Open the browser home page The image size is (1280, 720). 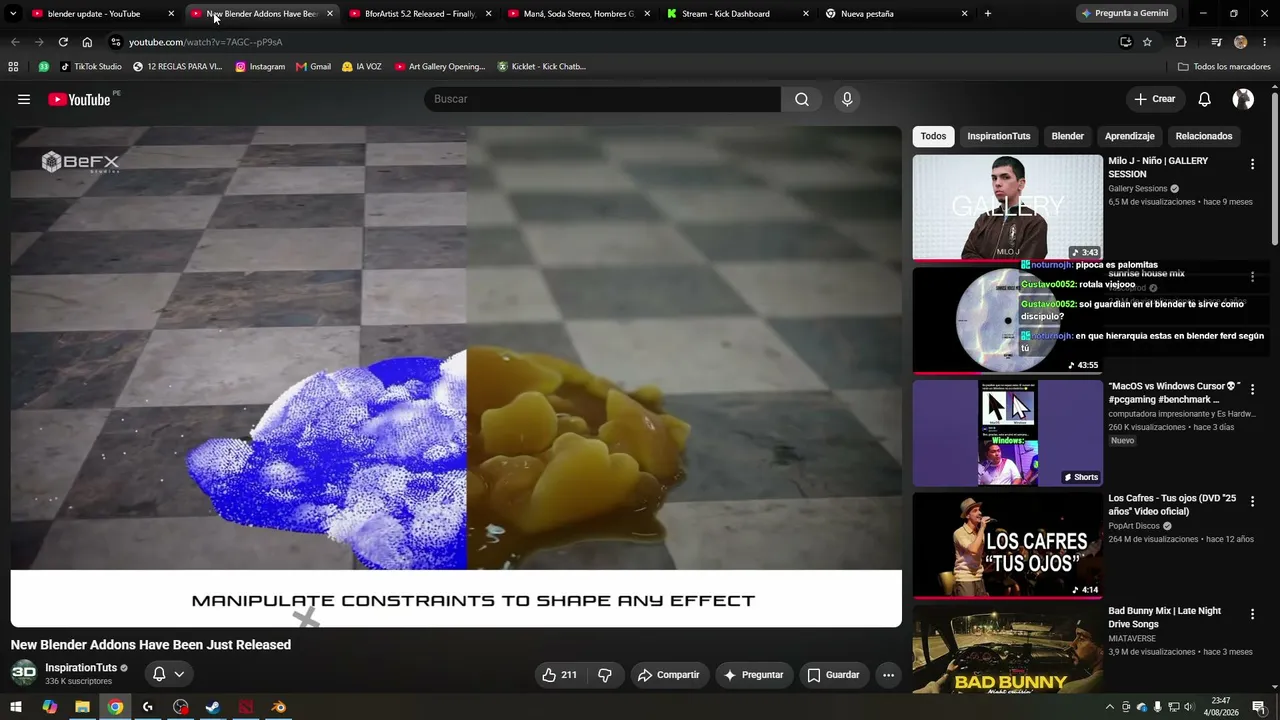pyautogui.click(x=87, y=42)
